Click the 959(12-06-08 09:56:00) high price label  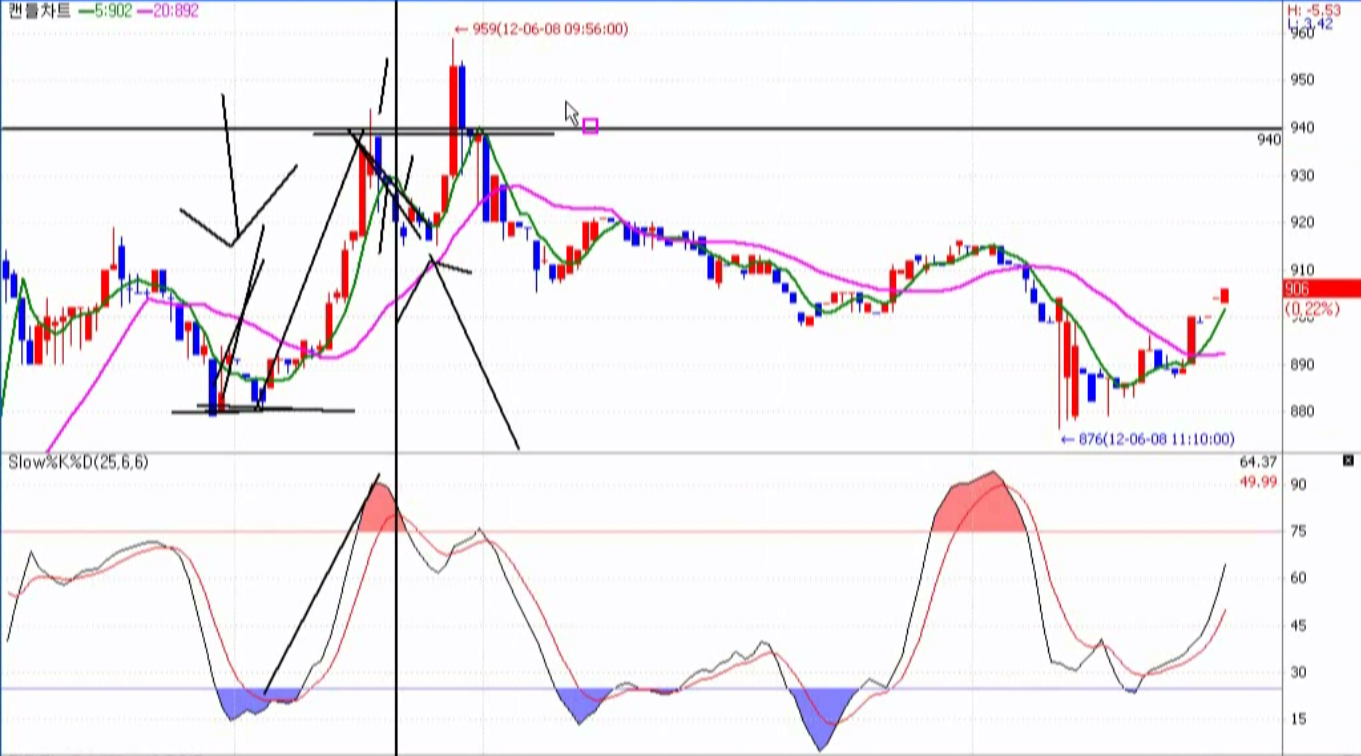pyautogui.click(x=541, y=29)
